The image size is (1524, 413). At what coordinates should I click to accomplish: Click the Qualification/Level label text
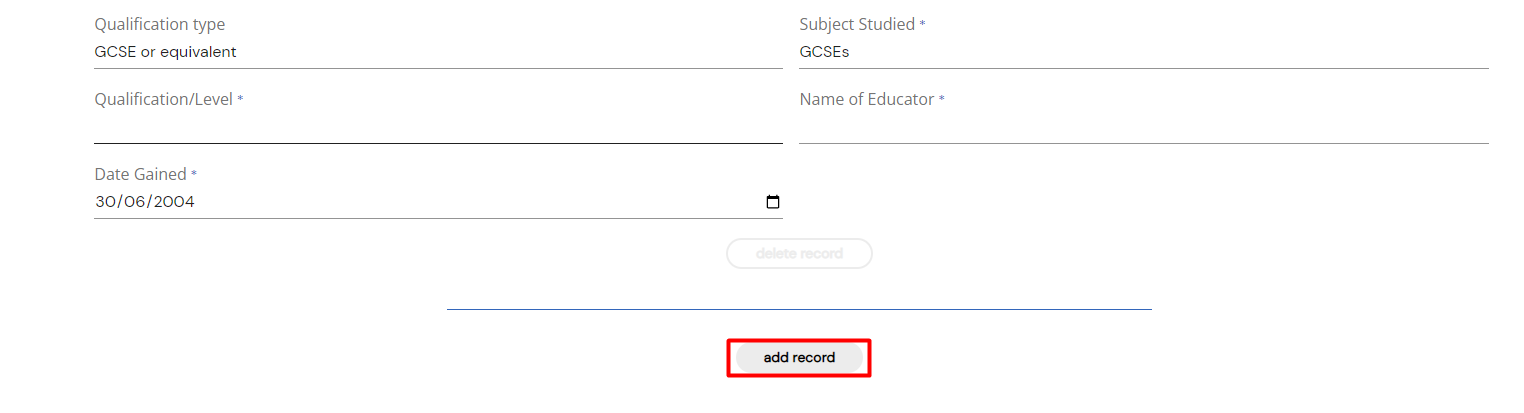pos(164,100)
